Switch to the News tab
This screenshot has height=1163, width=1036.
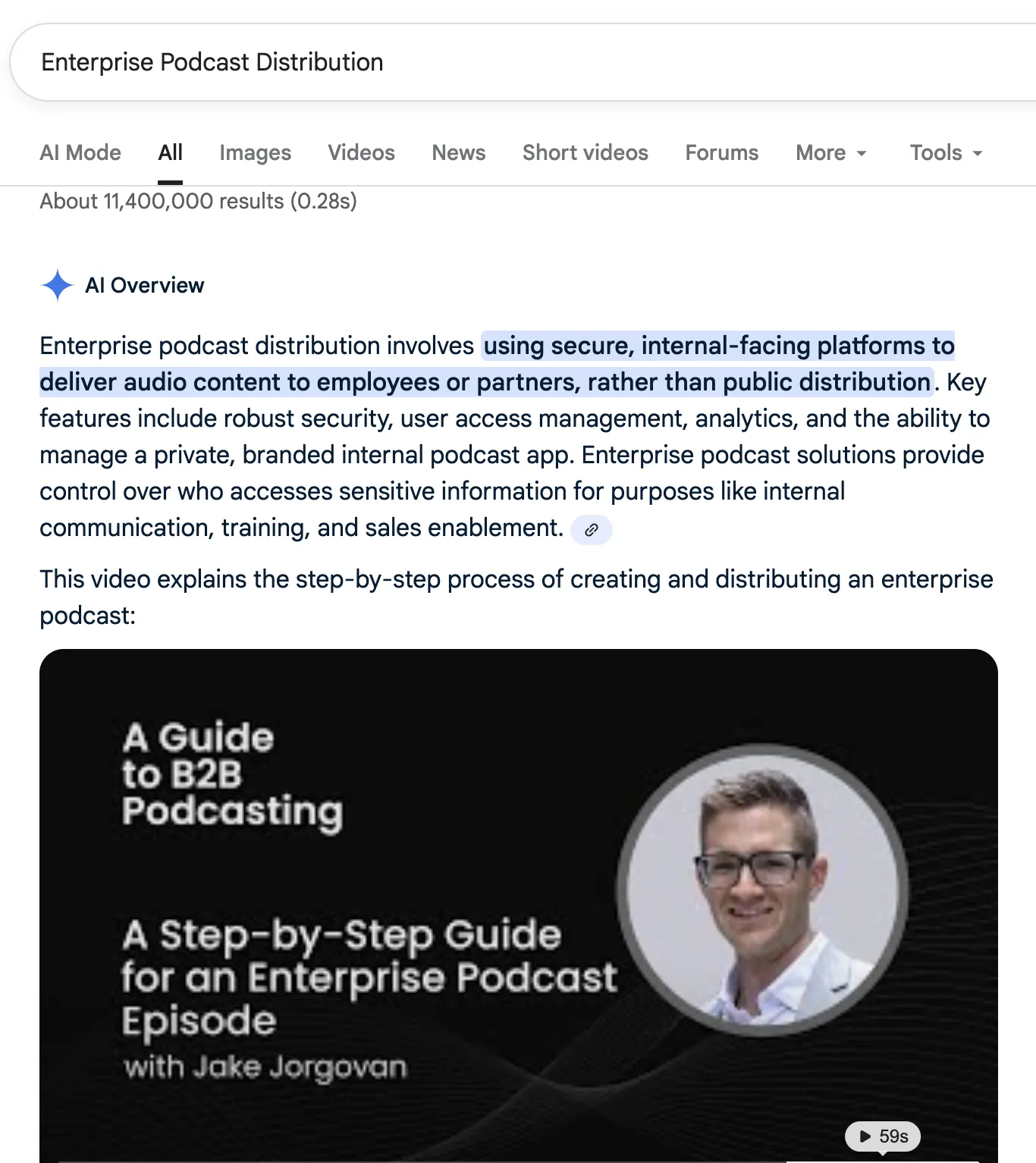459,152
